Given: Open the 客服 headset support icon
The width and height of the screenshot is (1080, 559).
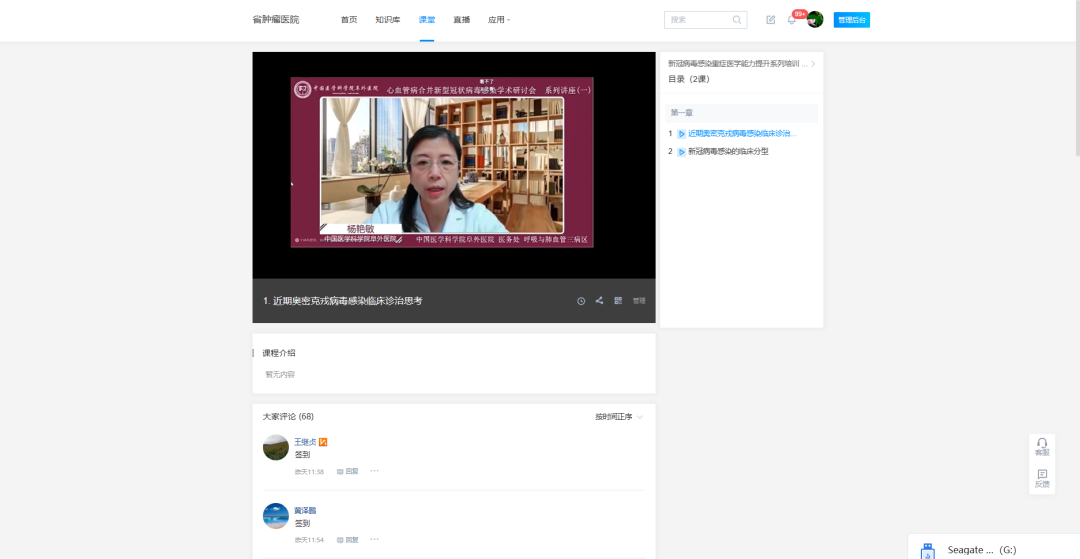Looking at the screenshot, I should (1042, 447).
